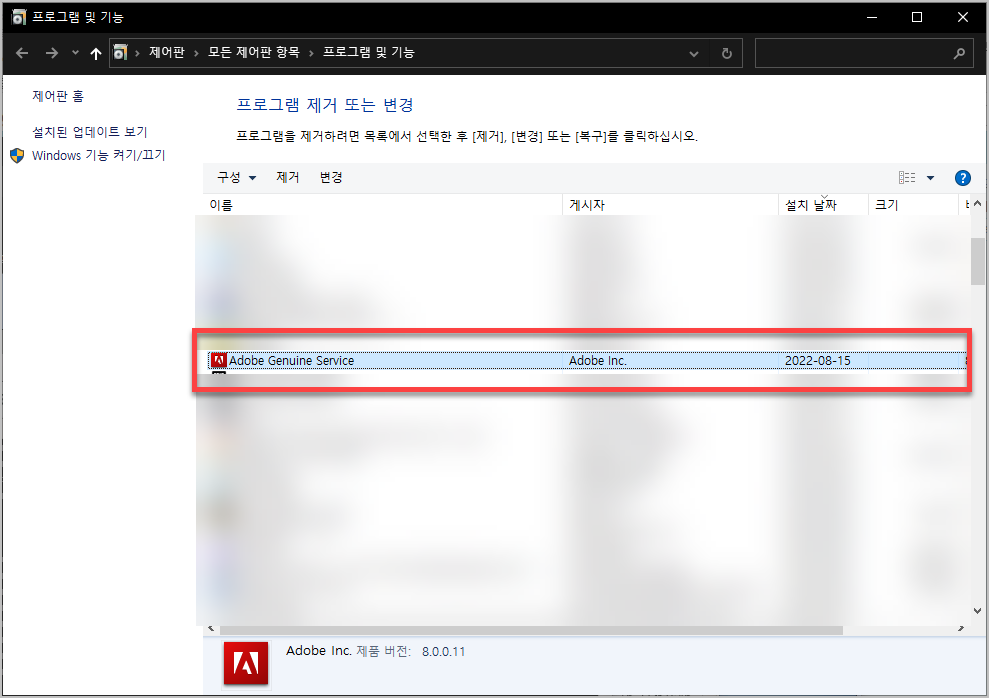Image resolution: width=989 pixels, height=698 pixels.
Task: Open help with the question mark icon
Action: pyautogui.click(x=963, y=178)
